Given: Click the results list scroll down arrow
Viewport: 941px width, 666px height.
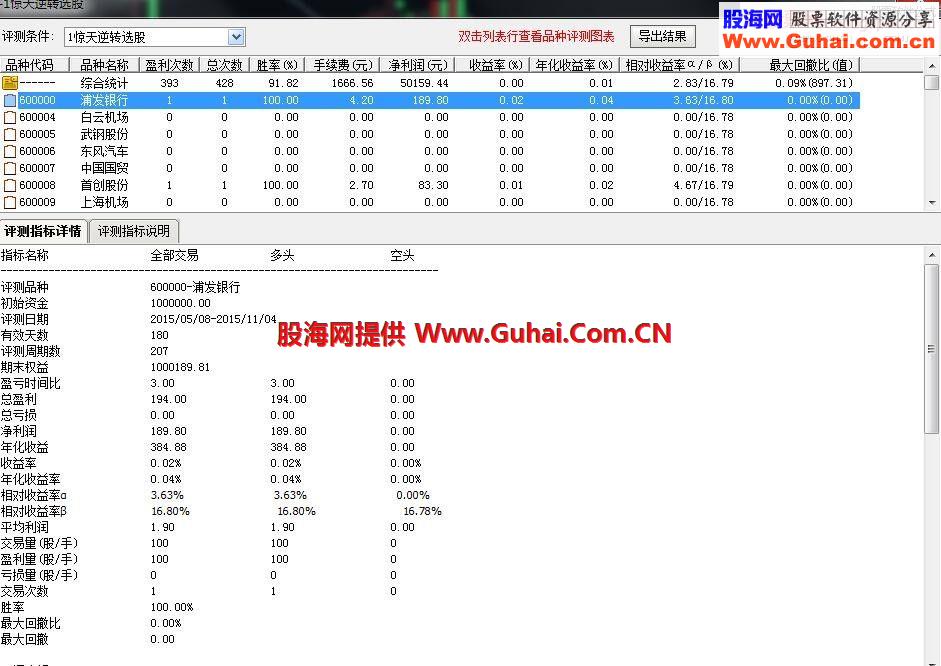Looking at the screenshot, I should coord(931,203).
